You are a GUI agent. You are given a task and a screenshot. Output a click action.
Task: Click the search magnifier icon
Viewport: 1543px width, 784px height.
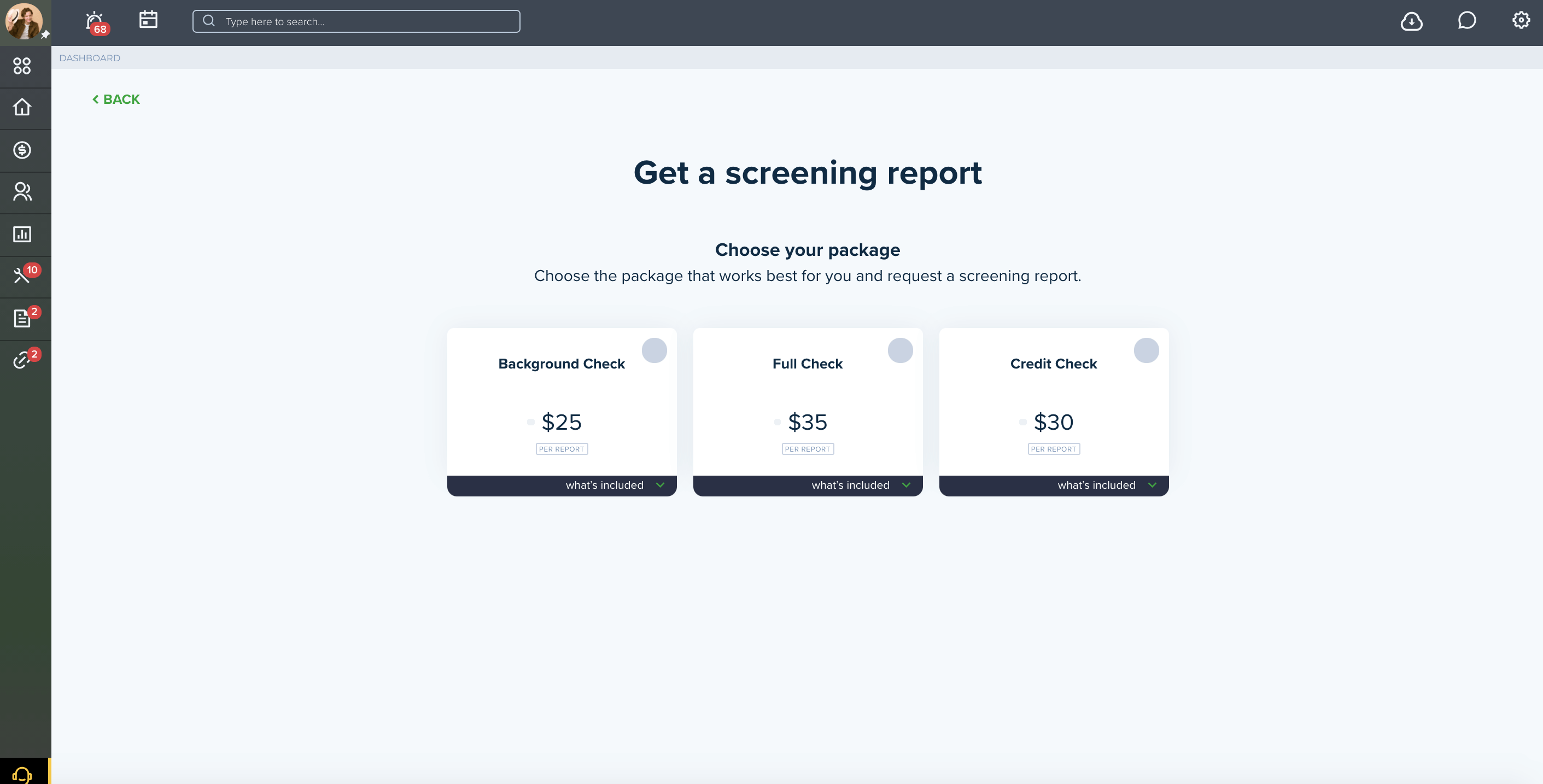click(208, 21)
